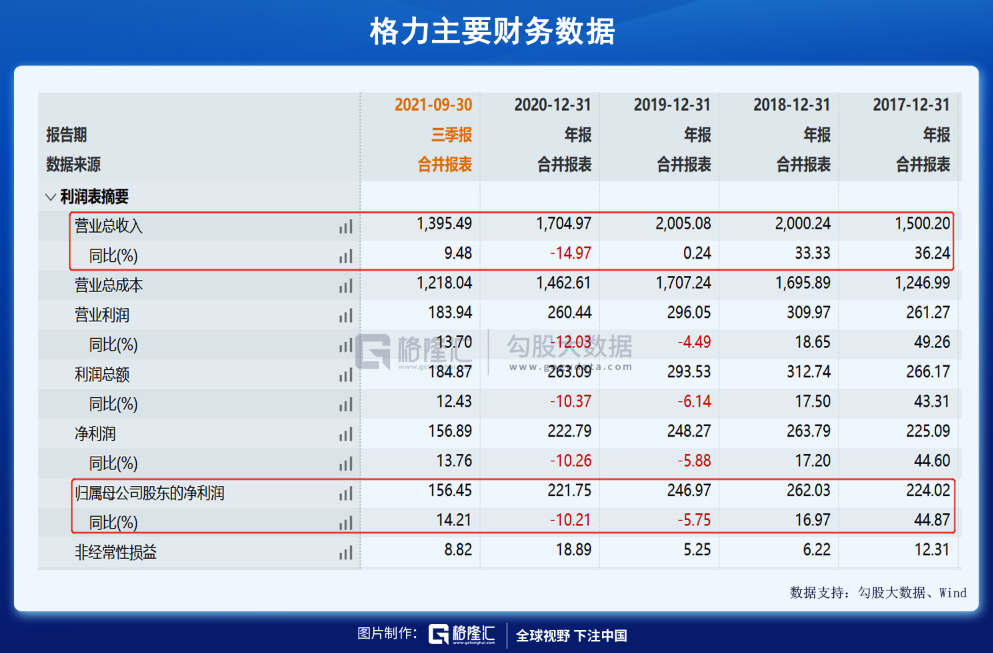Collapse the 利润表摘要 section chevron
The width and height of the screenshot is (993, 653).
[x=51, y=197]
